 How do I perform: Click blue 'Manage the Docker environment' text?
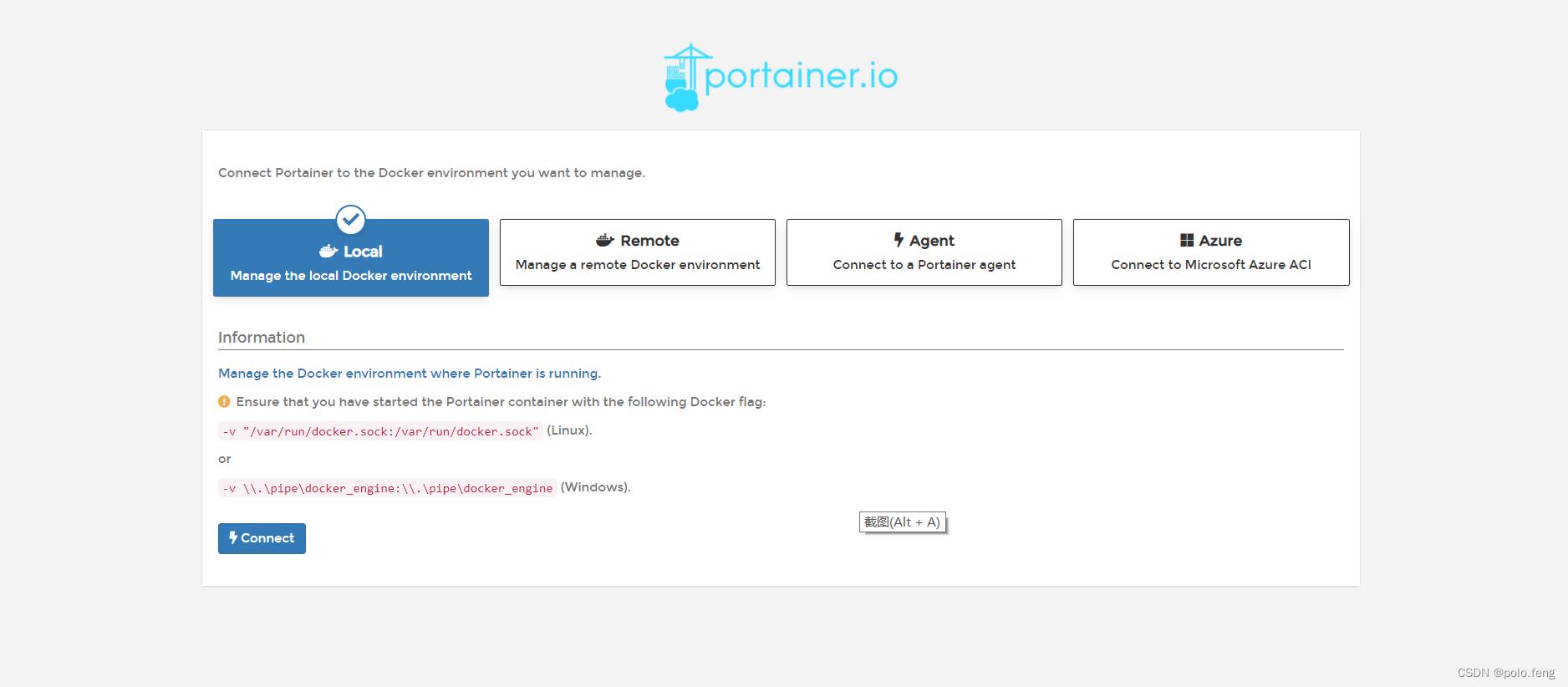[x=410, y=374]
